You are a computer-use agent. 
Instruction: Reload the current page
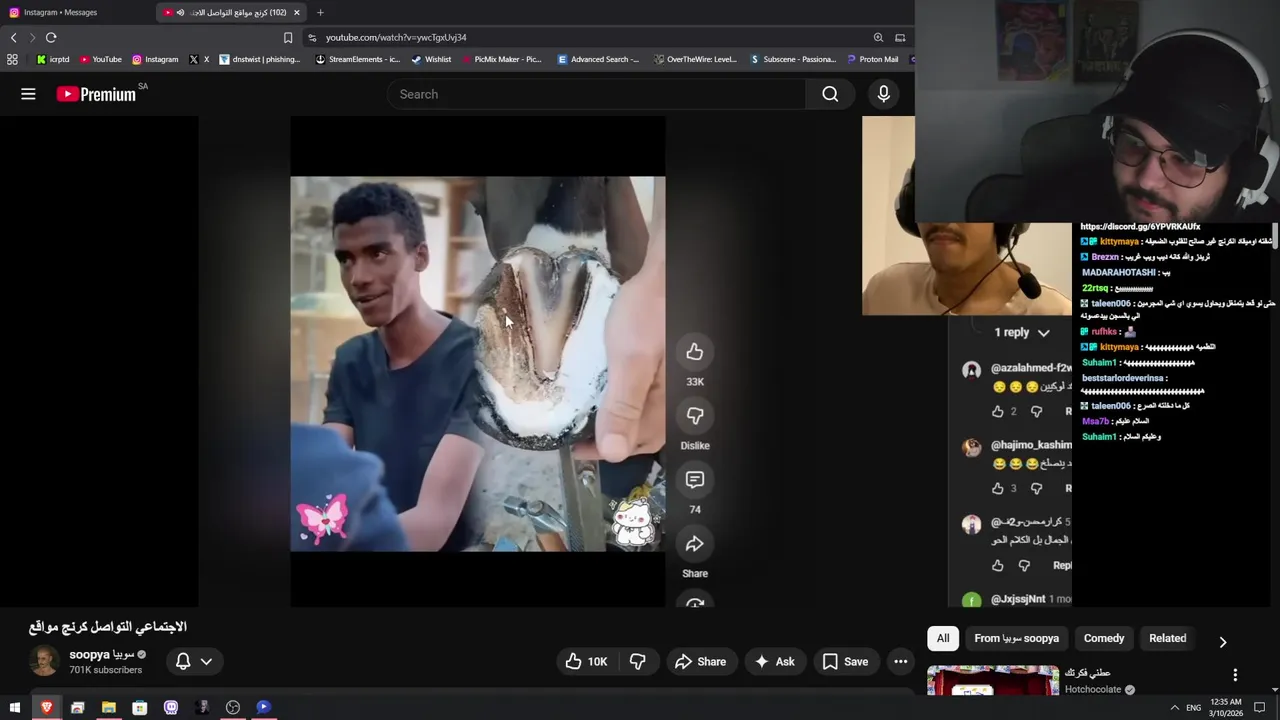[x=51, y=37]
